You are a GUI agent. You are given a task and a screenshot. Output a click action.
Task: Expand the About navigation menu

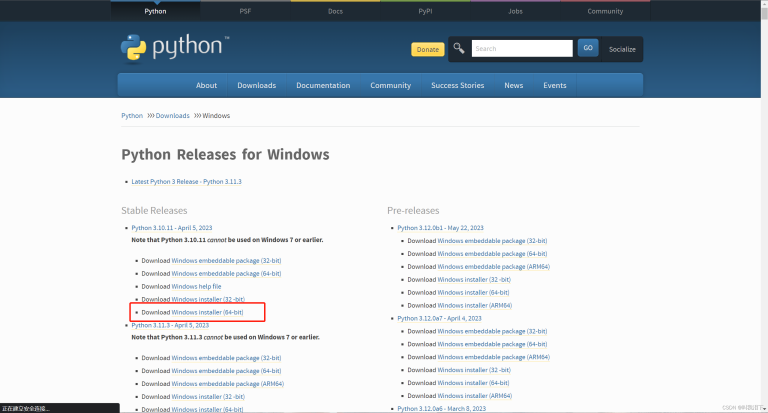pyautogui.click(x=206, y=85)
